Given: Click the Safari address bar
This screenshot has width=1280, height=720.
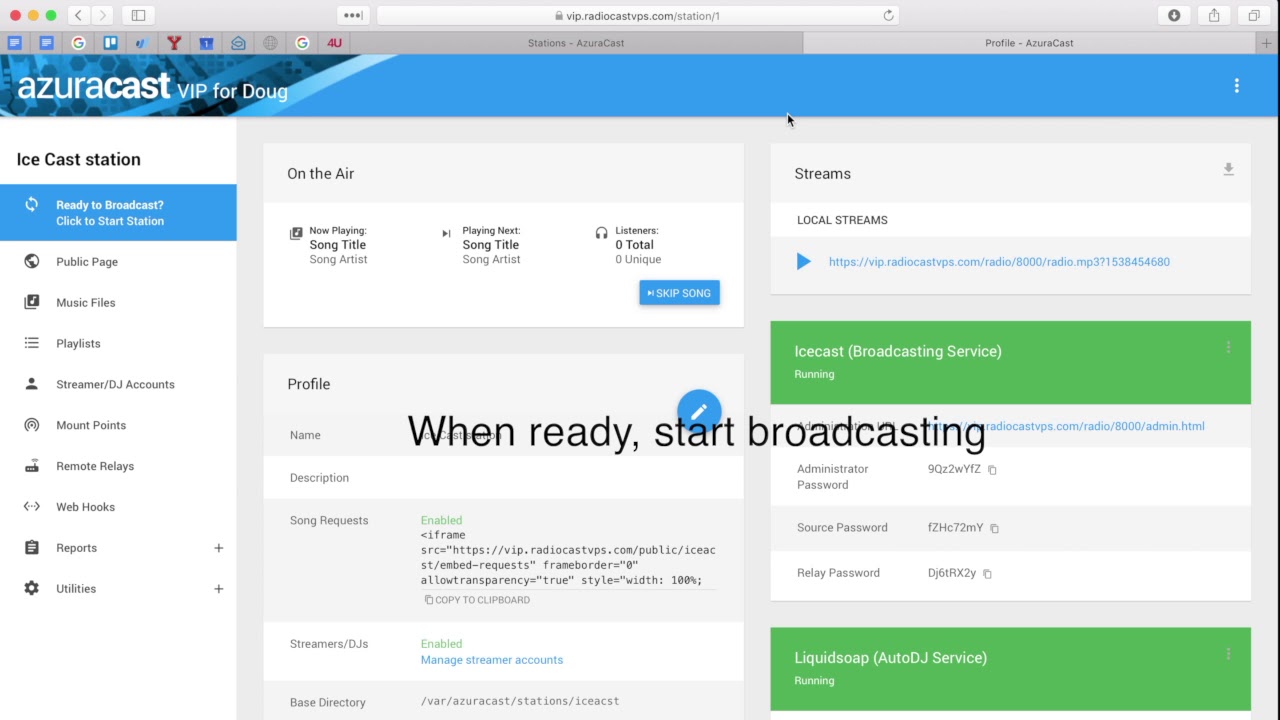Looking at the screenshot, I should click(638, 15).
